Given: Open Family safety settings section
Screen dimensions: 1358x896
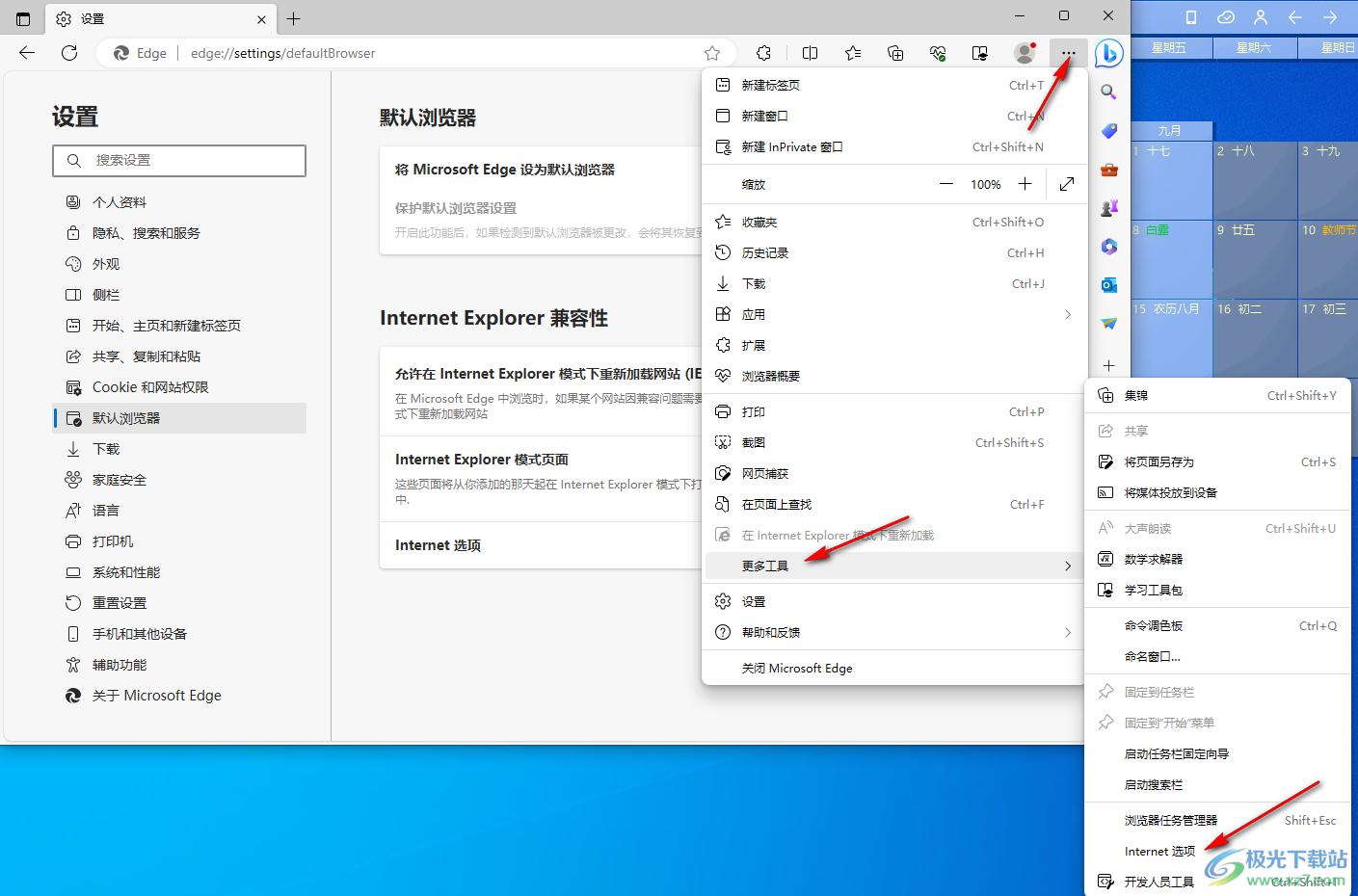Looking at the screenshot, I should coord(179,480).
